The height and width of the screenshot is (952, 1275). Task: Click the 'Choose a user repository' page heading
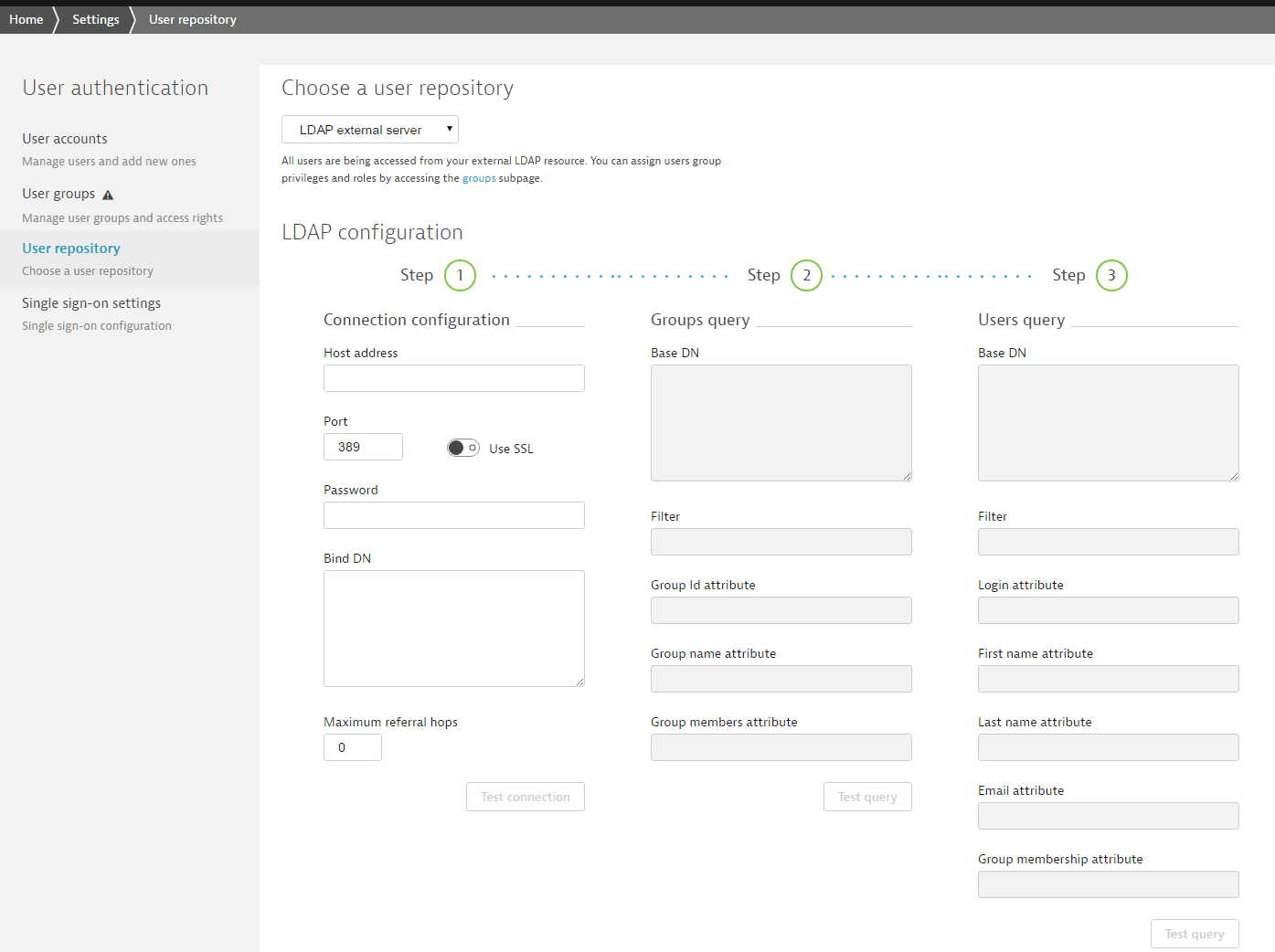coord(398,88)
